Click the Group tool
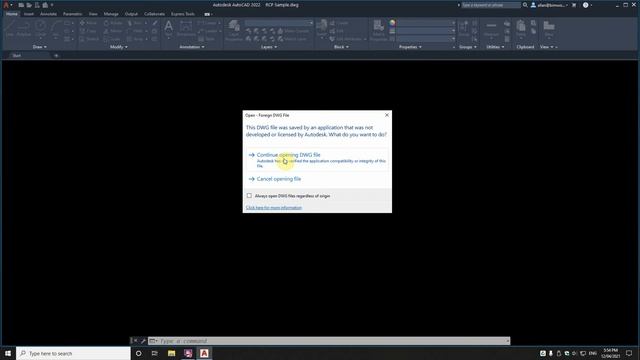Viewport: 640px width, 360px height. pos(464,29)
